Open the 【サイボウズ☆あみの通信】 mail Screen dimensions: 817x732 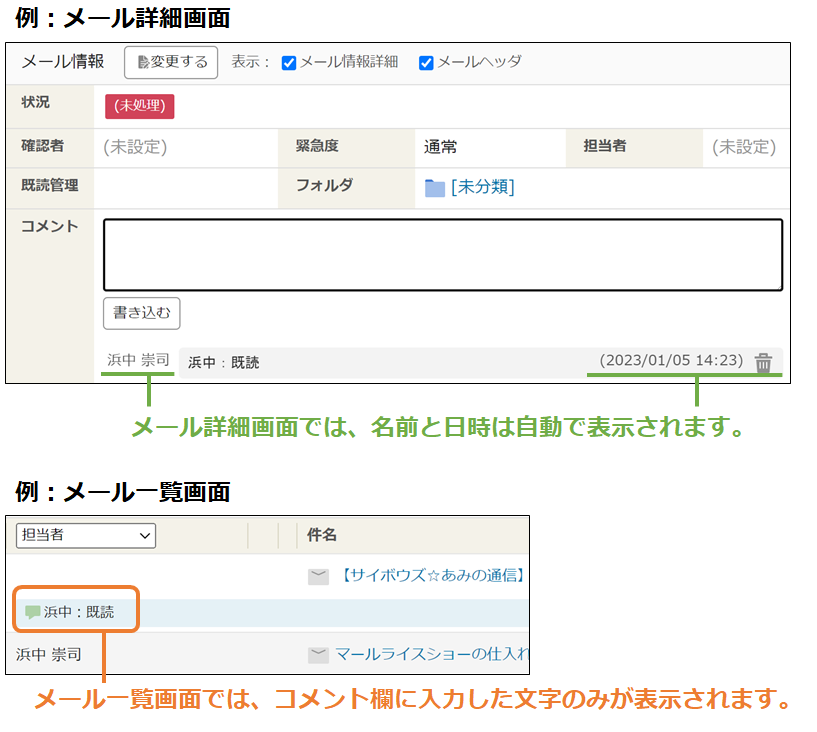pyautogui.click(x=430, y=576)
